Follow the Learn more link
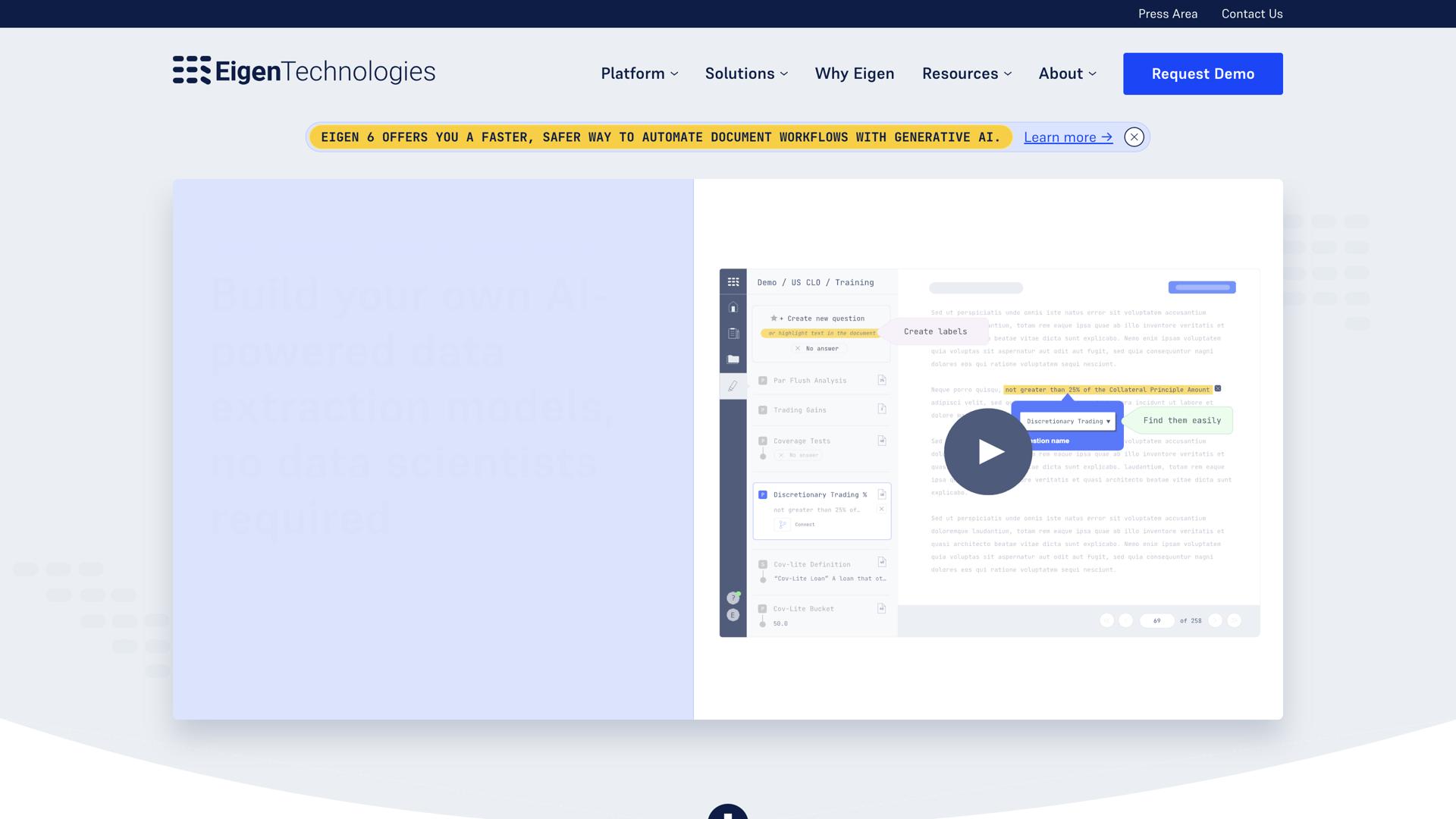The height and width of the screenshot is (819, 1456). pyautogui.click(x=1068, y=137)
